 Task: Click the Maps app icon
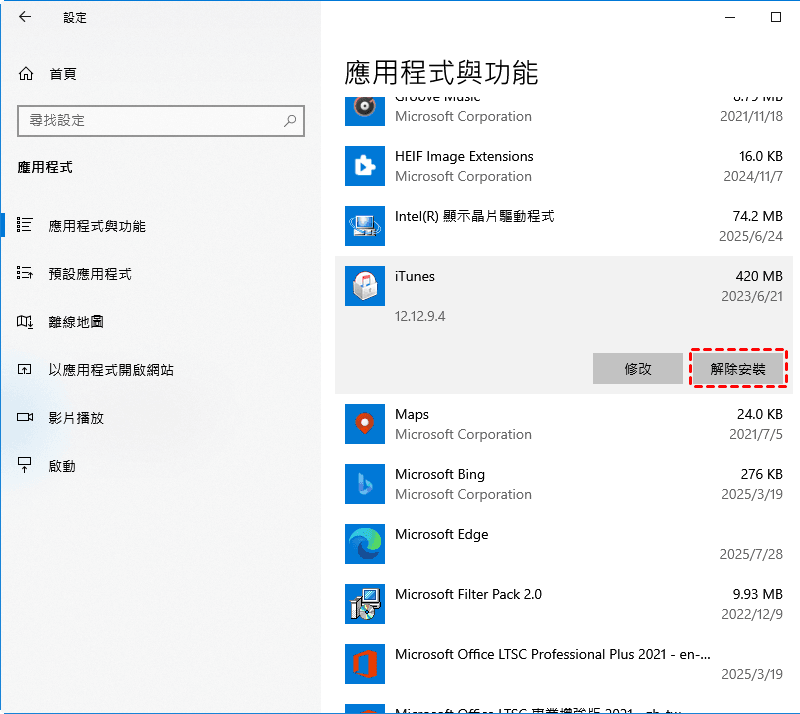click(x=365, y=424)
